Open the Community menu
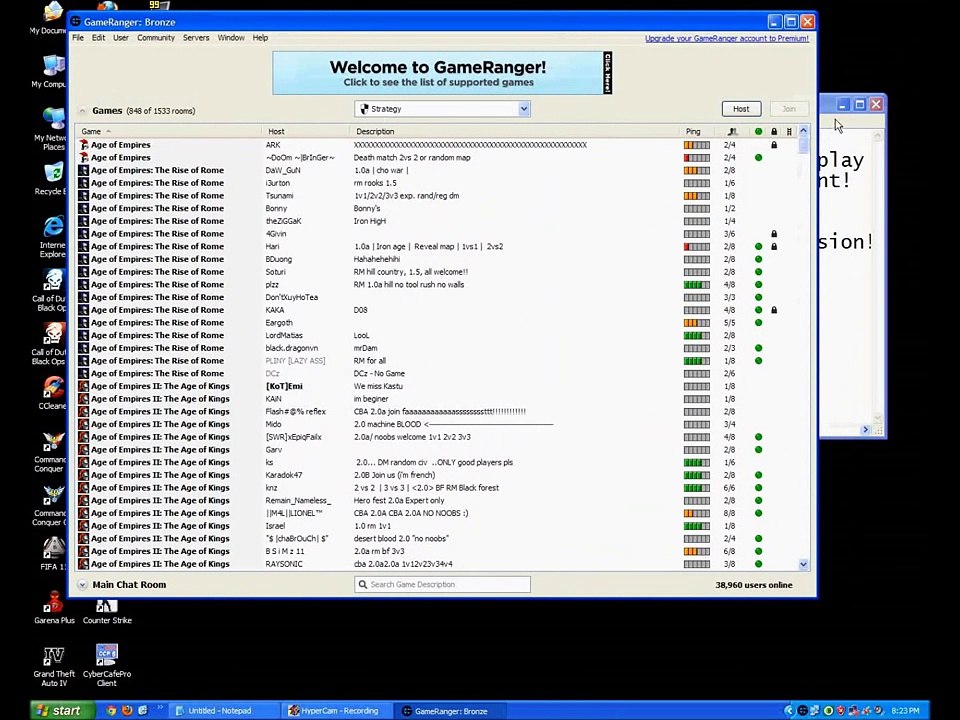960x720 pixels. [156, 38]
